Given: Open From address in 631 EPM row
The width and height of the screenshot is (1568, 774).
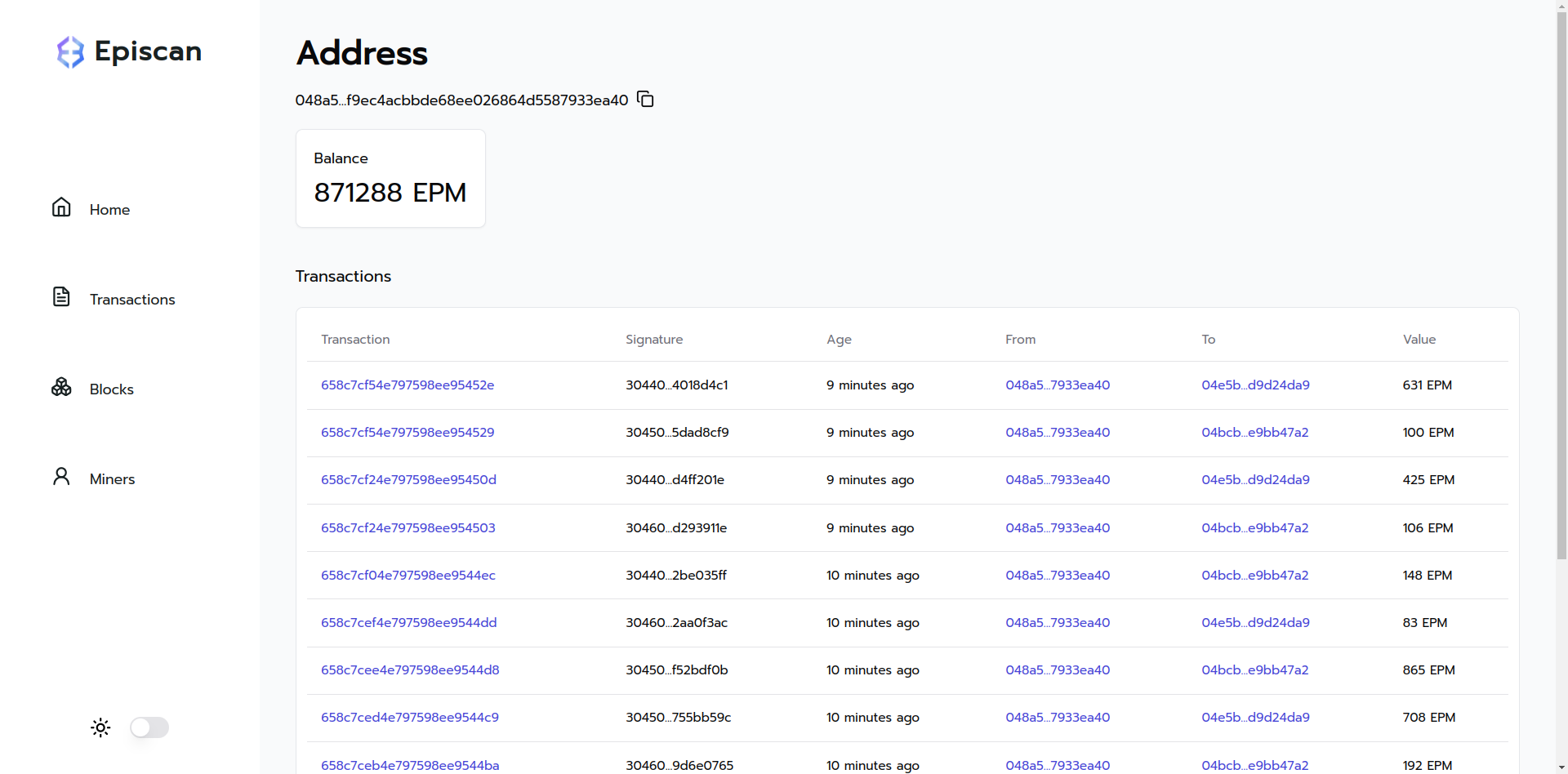Looking at the screenshot, I should [1058, 385].
